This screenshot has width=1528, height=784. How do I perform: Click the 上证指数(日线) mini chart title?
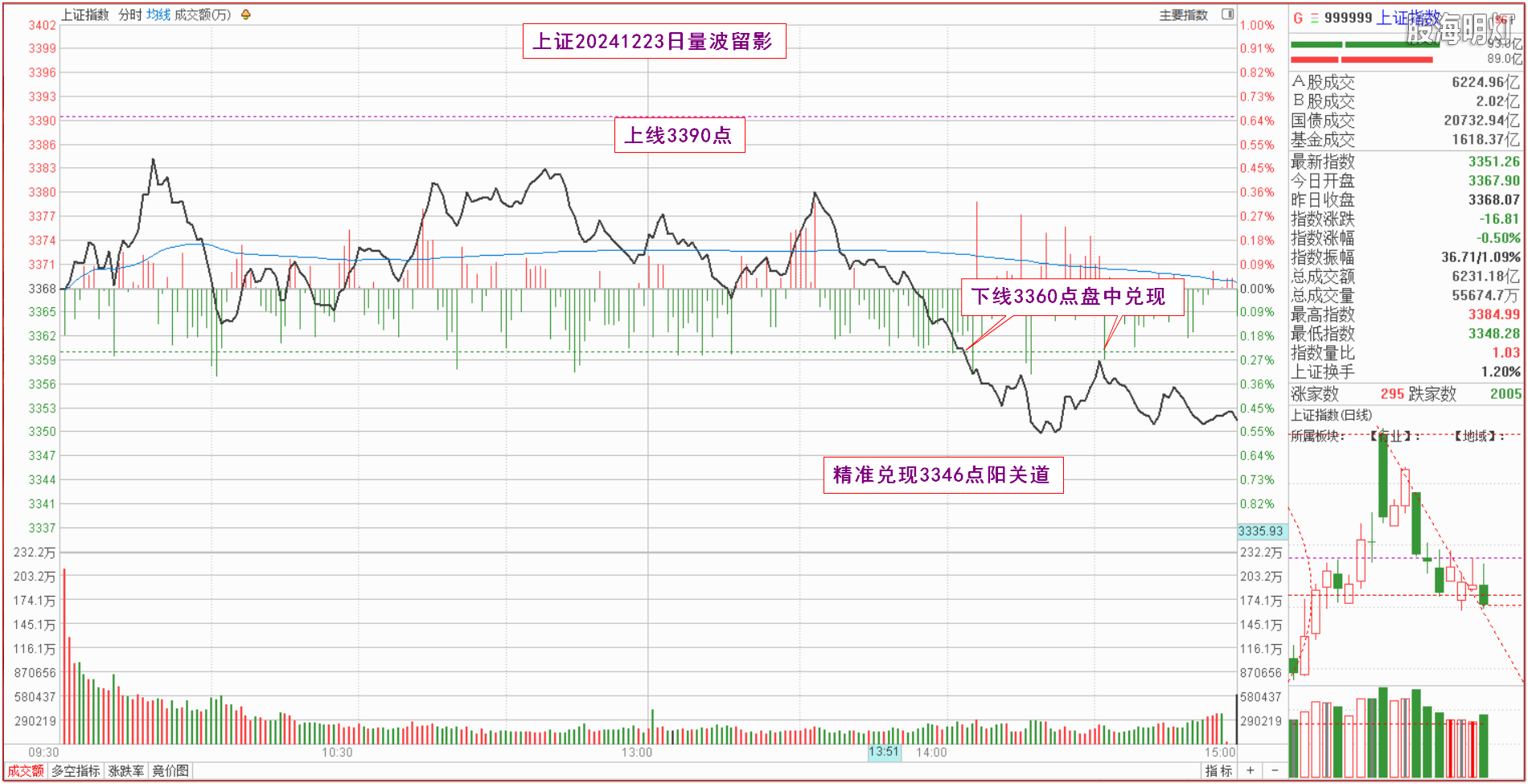(x=1331, y=415)
